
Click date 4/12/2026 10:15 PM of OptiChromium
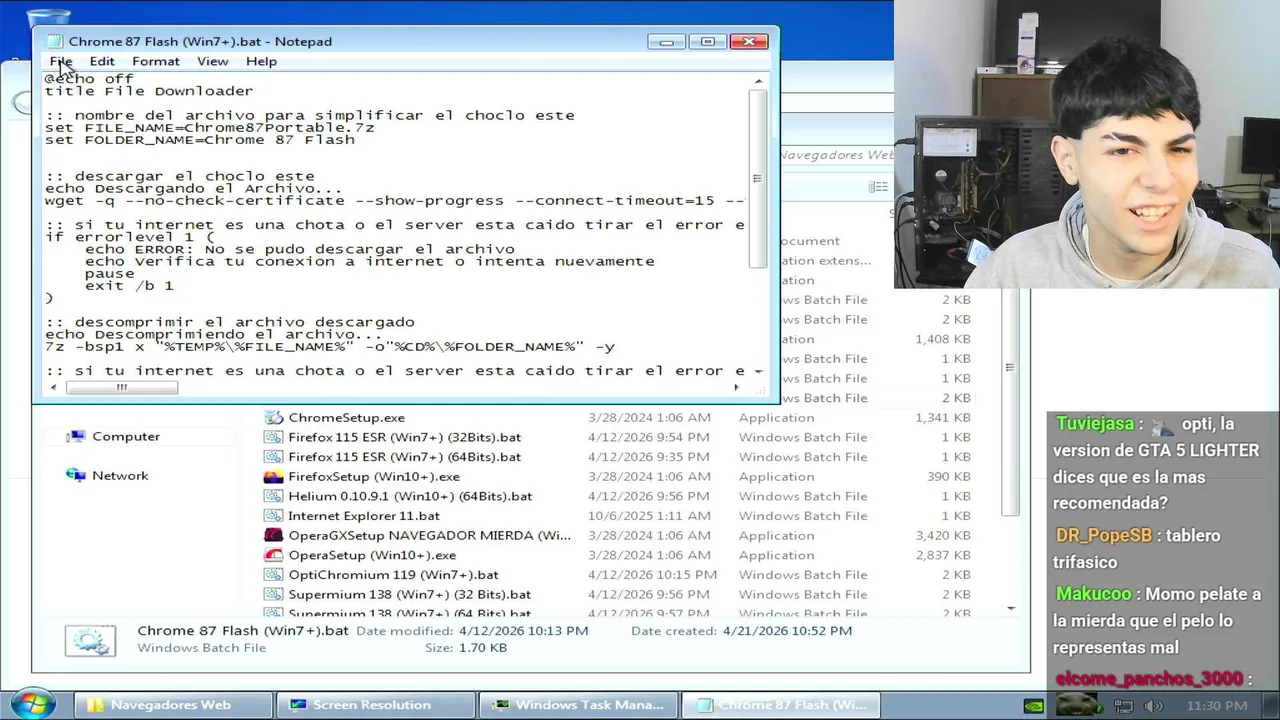click(652, 574)
